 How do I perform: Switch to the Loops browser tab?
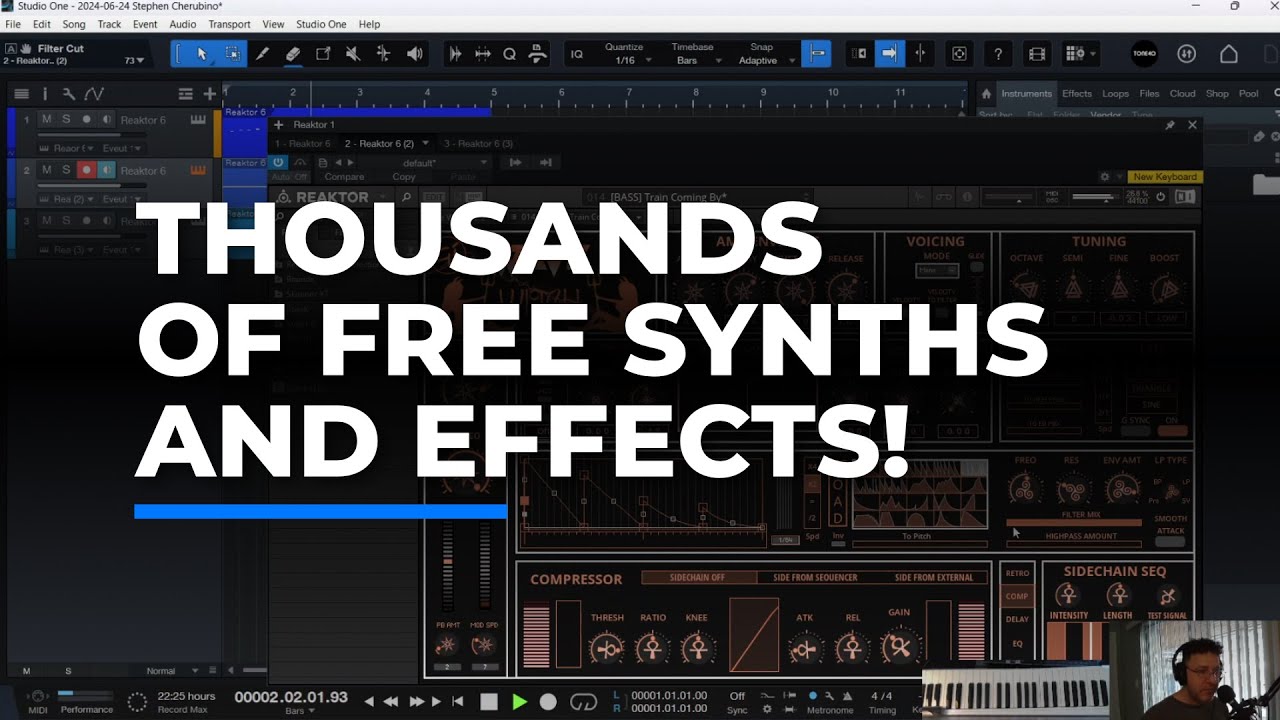click(1115, 94)
